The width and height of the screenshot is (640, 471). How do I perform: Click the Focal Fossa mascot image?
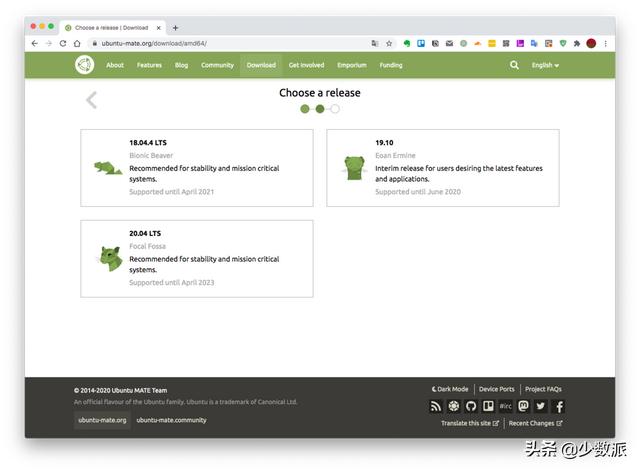tap(111, 258)
